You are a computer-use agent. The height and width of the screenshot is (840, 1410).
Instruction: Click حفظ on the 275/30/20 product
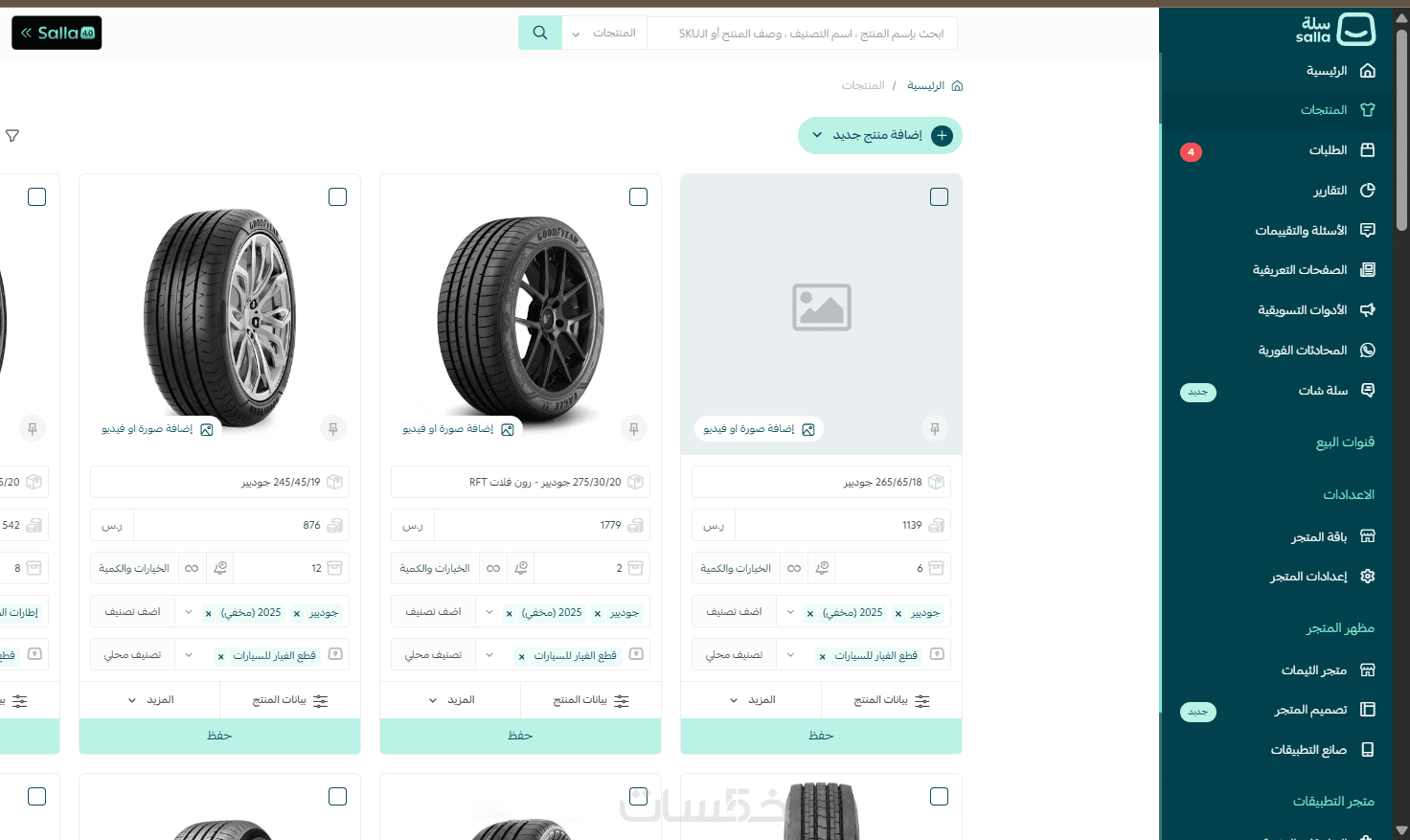(520, 736)
